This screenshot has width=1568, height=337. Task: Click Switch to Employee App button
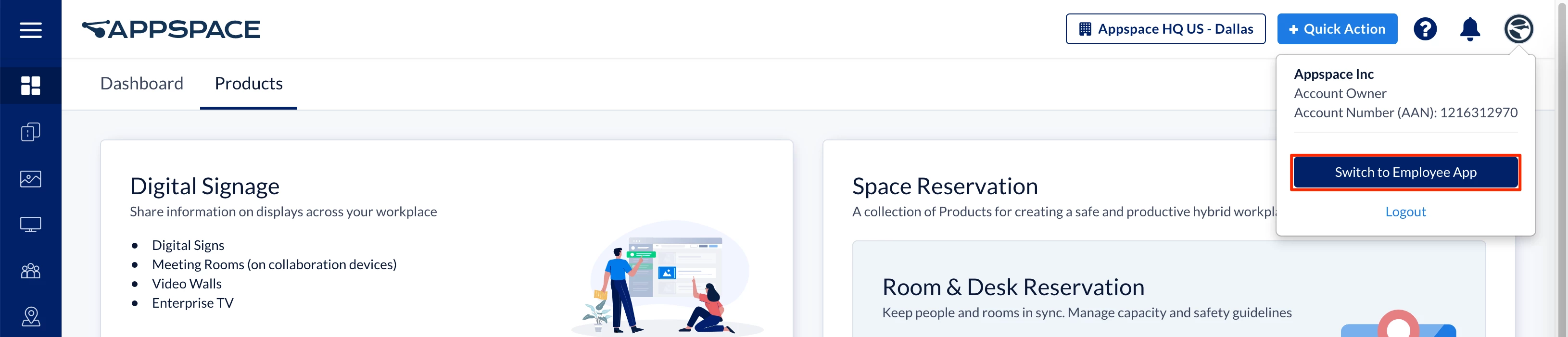(x=1405, y=172)
